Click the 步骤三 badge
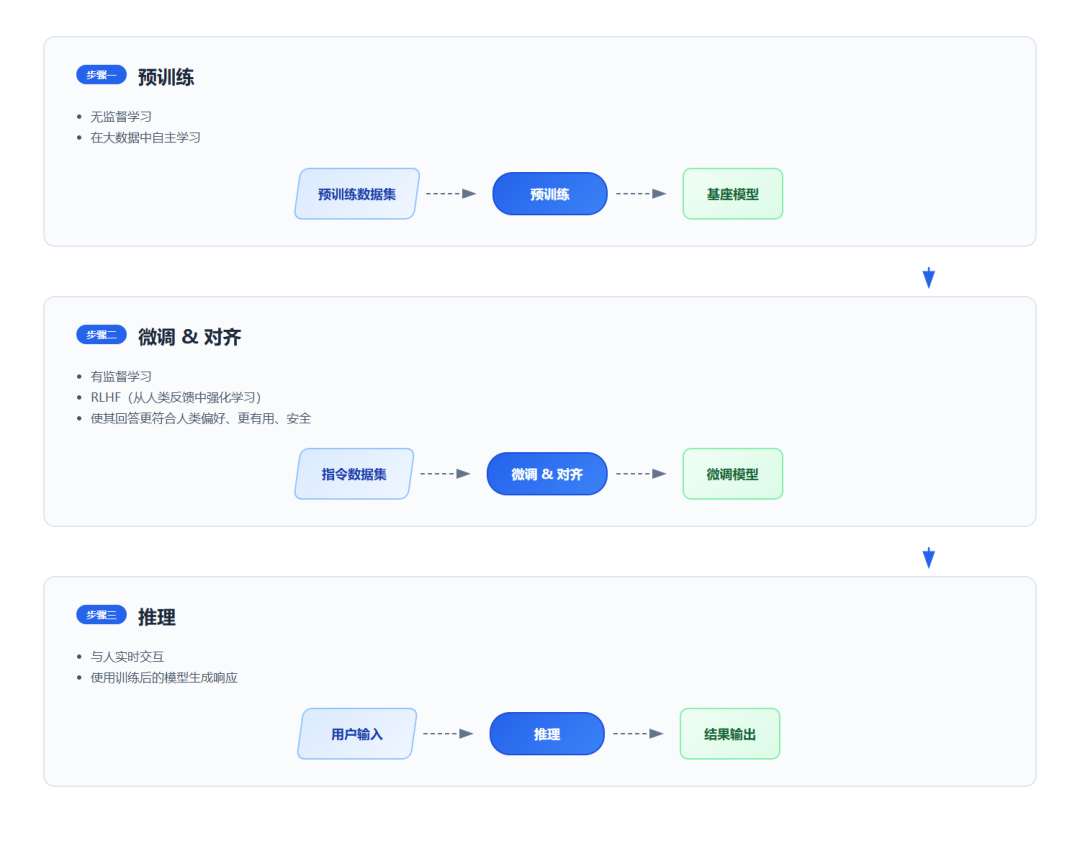Viewport: 1080px width, 864px height. click(x=101, y=615)
